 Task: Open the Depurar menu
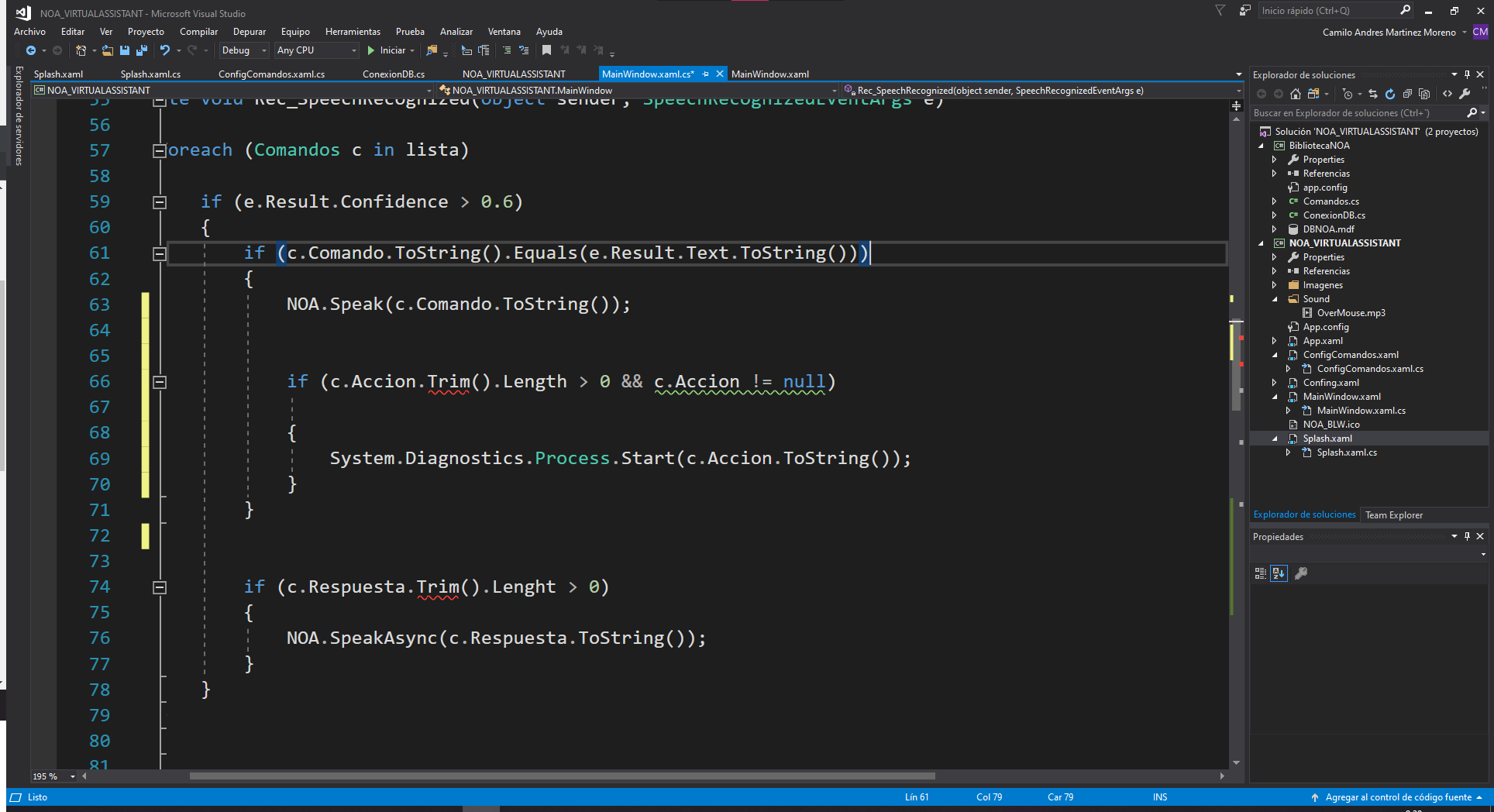click(x=250, y=32)
